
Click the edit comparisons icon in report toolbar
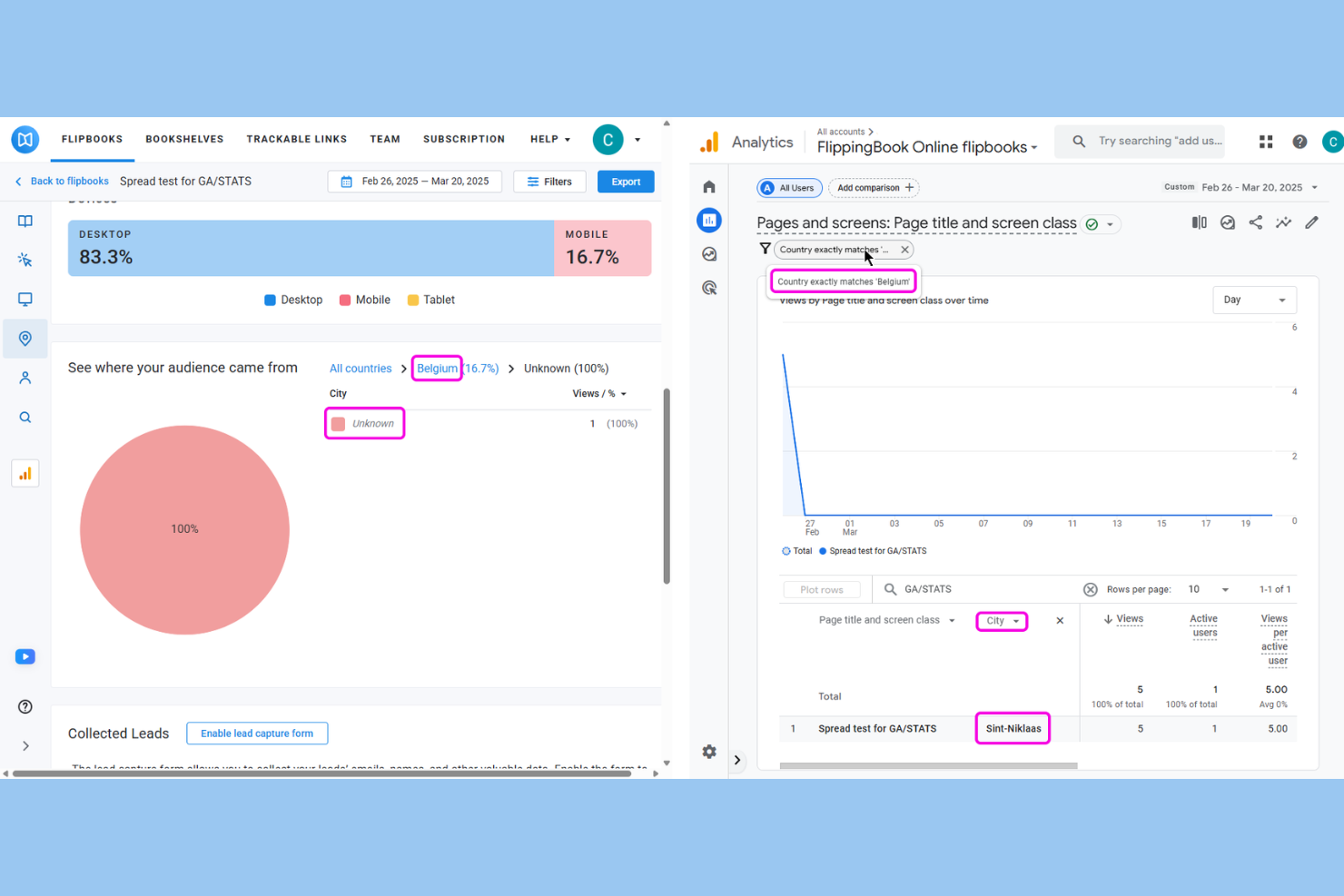click(x=1200, y=222)
